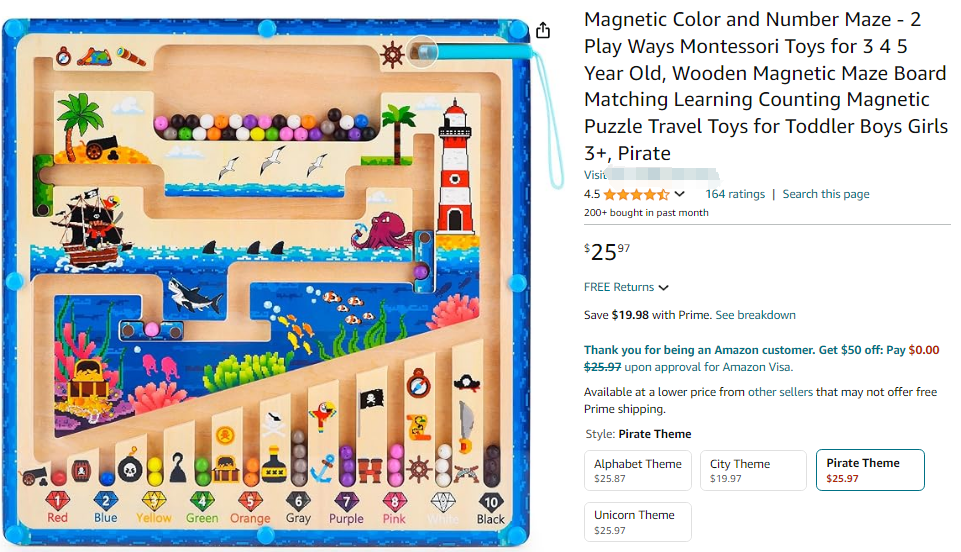
Task: Open See breakdown for Prime savings
Action: coord(755,315)
